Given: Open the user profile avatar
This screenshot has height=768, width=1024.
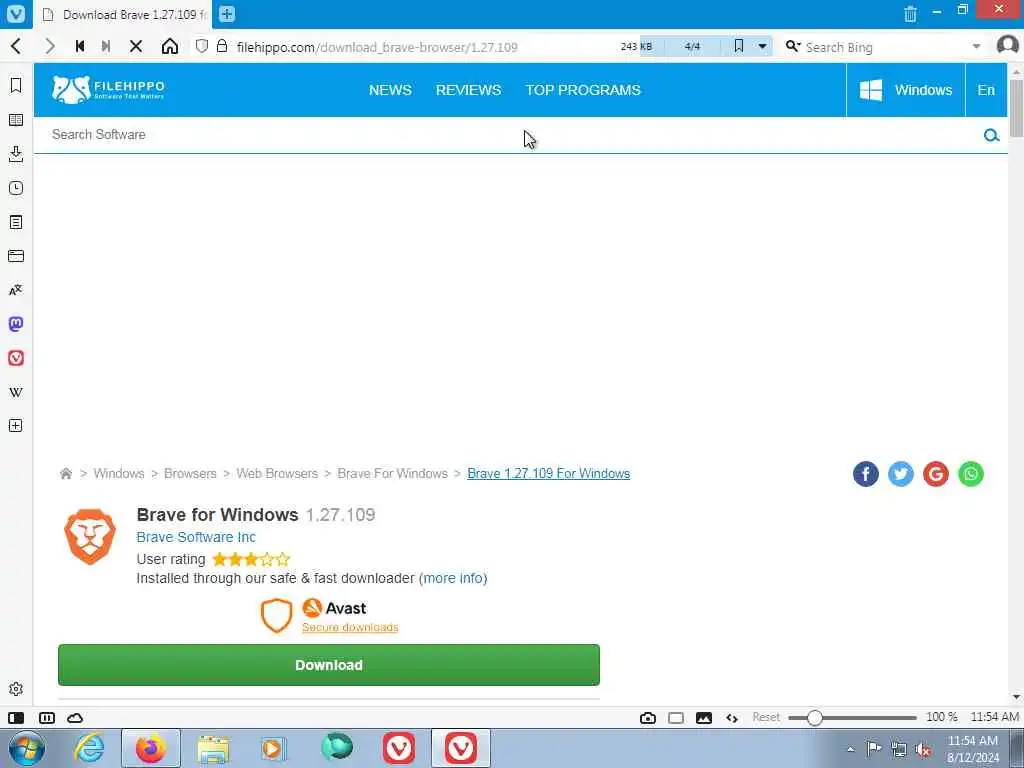Looking at the screenshot, I should tap(1008, 46).
